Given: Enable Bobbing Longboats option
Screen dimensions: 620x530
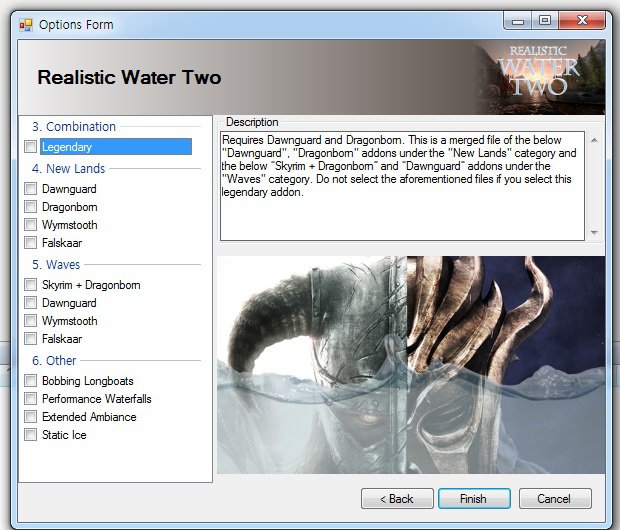Looking at the screenshot, I should (x=31, y=381).
